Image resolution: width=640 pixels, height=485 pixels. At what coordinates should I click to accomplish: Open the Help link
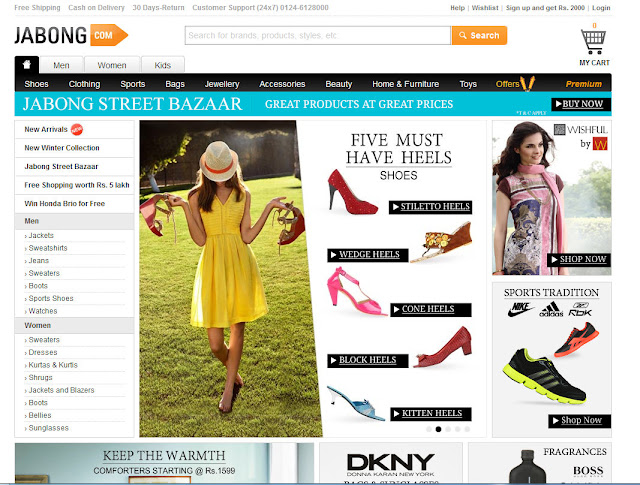[x=458, y=8]
